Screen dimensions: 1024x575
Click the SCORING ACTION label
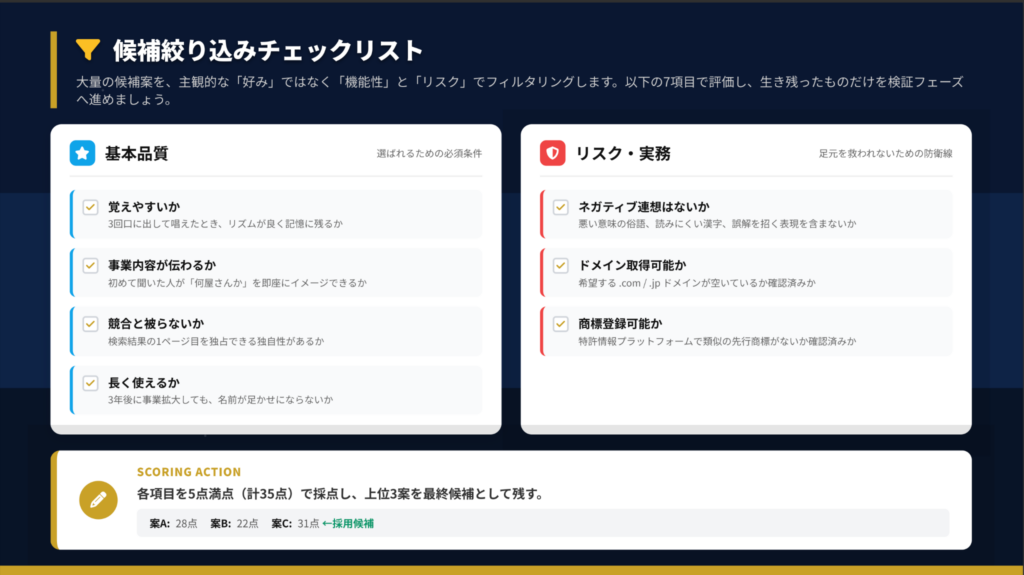pyautogui.click(x=189, y=472)
